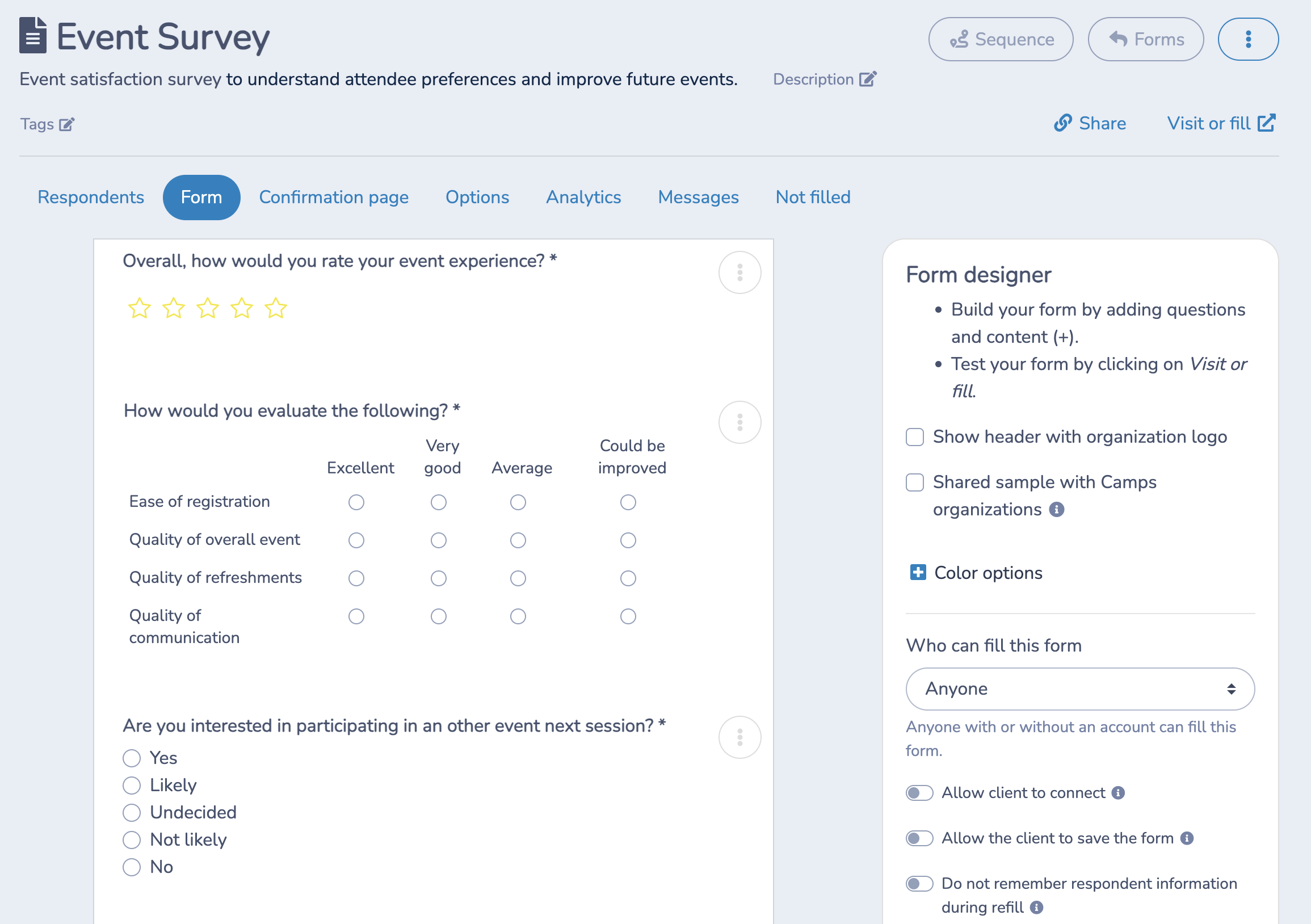This screenshot has height=924, width=1311.
Task: Check Show header with organization logo
Action: tap(914, 436)
